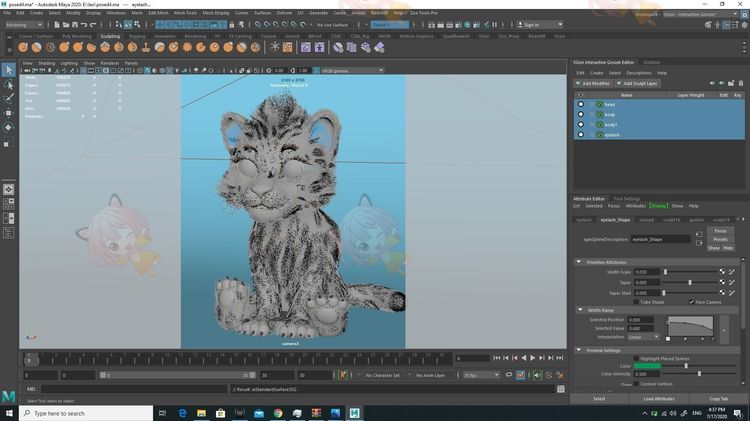
Task: Click the Add Sculpt Layer button
Action: click(637, 83)
